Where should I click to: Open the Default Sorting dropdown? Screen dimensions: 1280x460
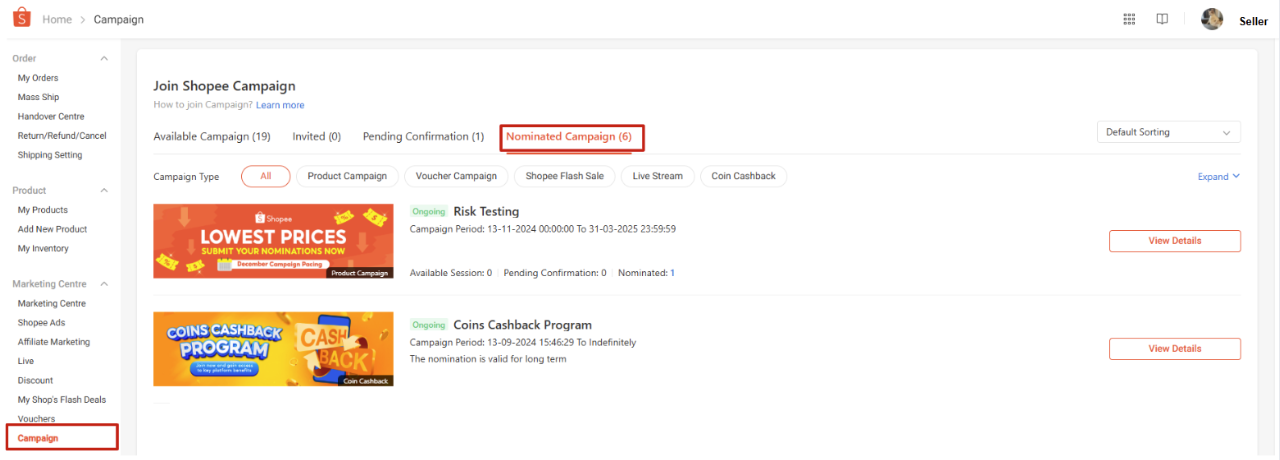[1167, 132]
